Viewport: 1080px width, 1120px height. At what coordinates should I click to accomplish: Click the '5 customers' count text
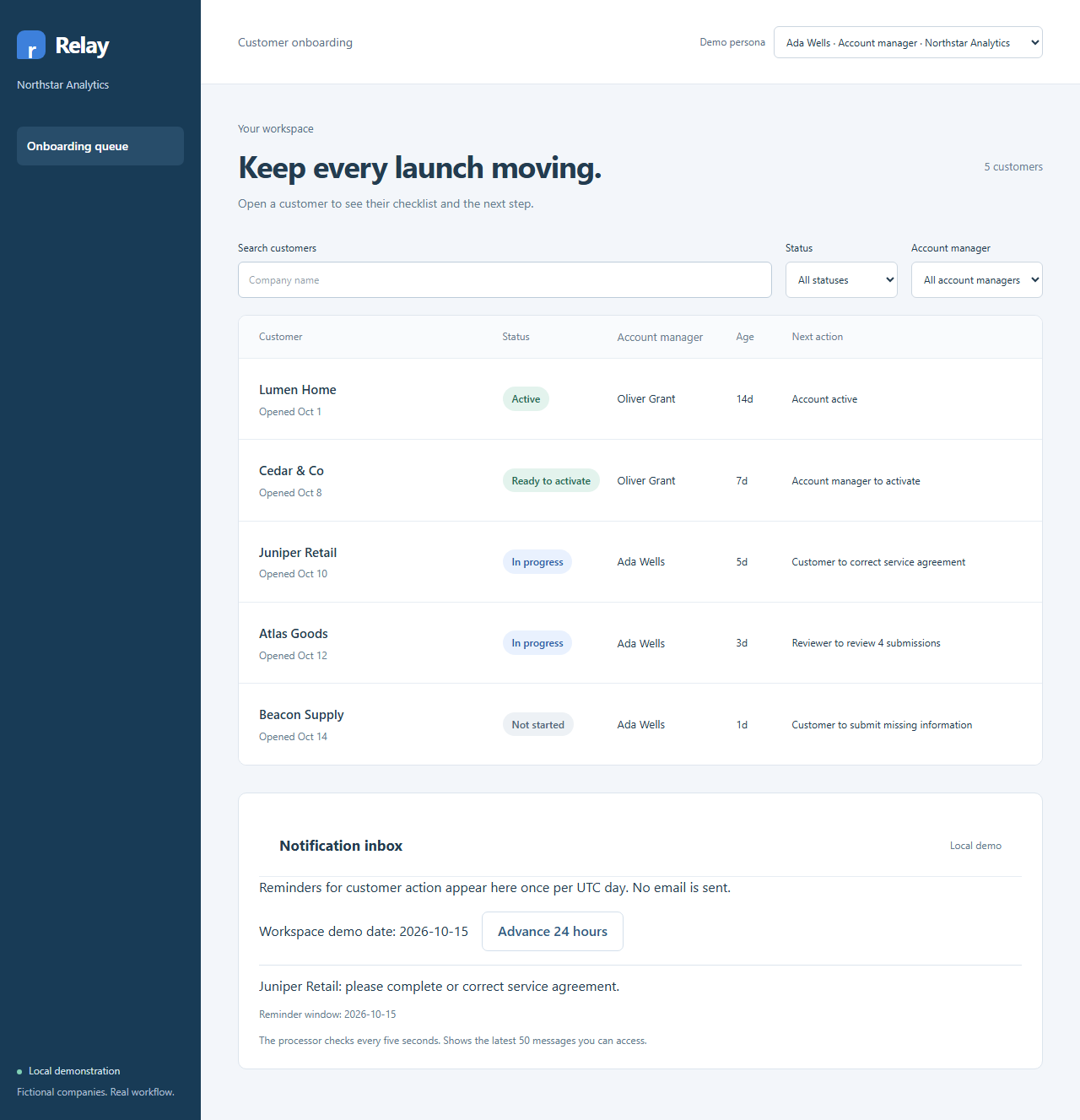point(1013,167)
